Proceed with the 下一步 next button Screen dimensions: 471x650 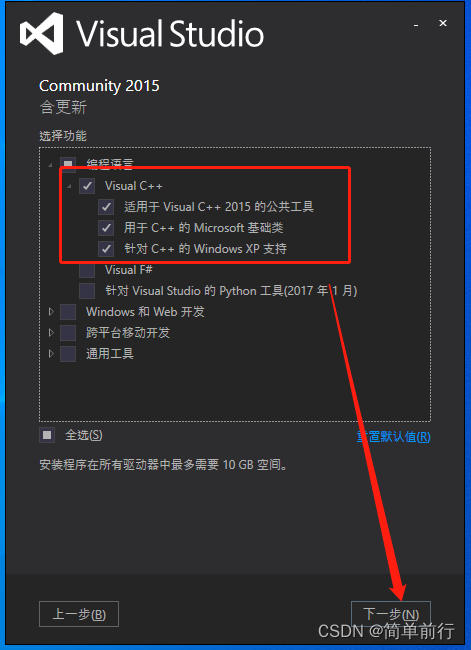click(391, 614)
